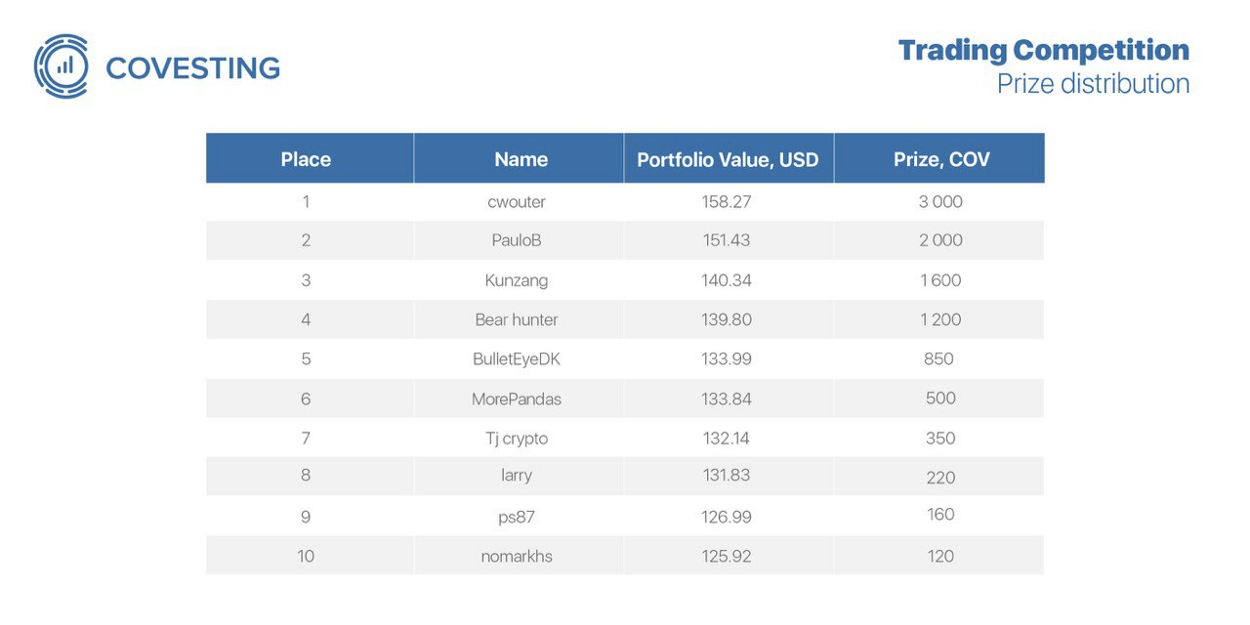Image resolution: width=1250 pixels, height=625 pixels.
Task: Select the Name column header
Action: tap(521, 159)
